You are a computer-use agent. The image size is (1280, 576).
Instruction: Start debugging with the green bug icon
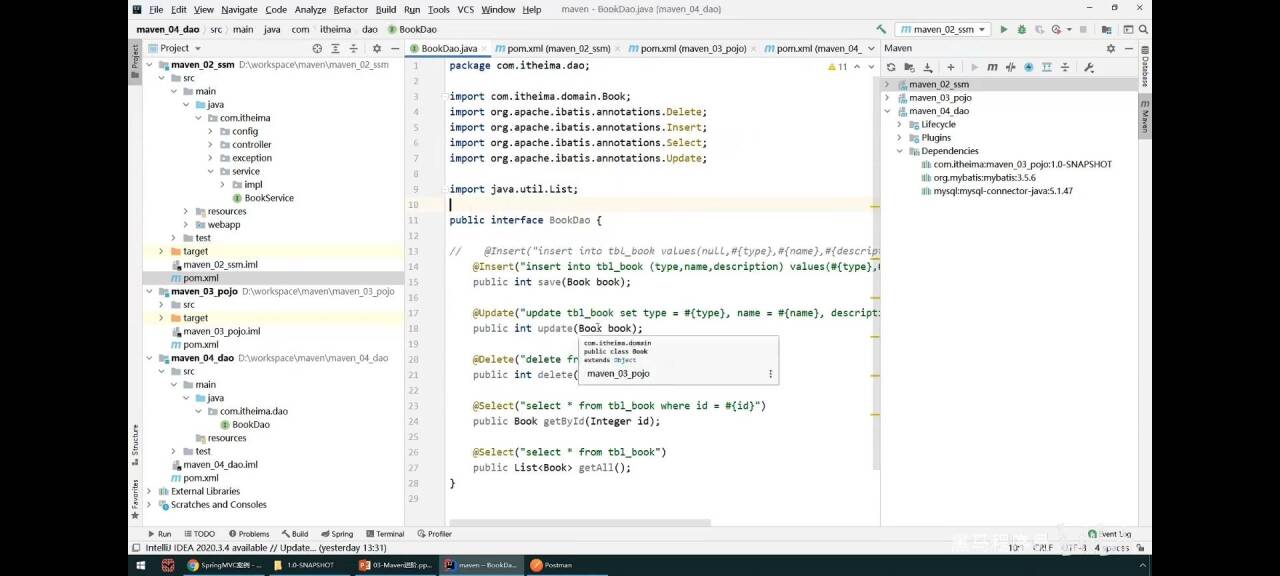click(1021, 30)
